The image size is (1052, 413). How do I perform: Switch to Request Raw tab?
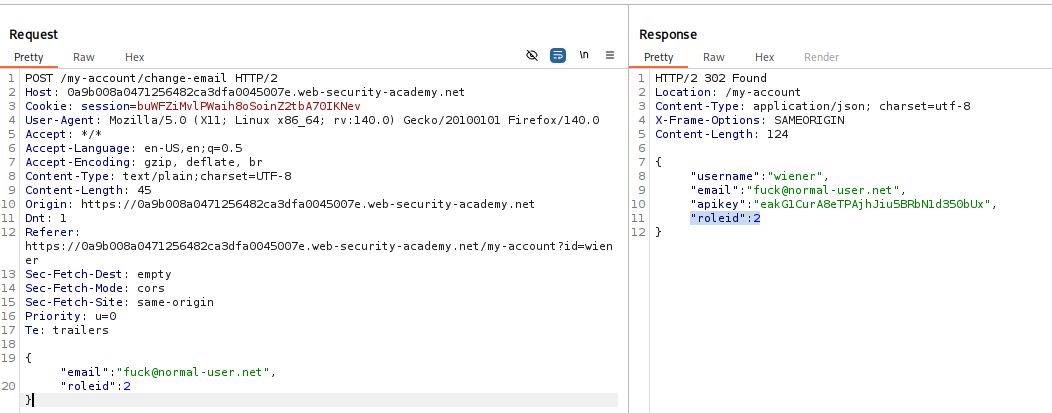[x=84, y=57]
